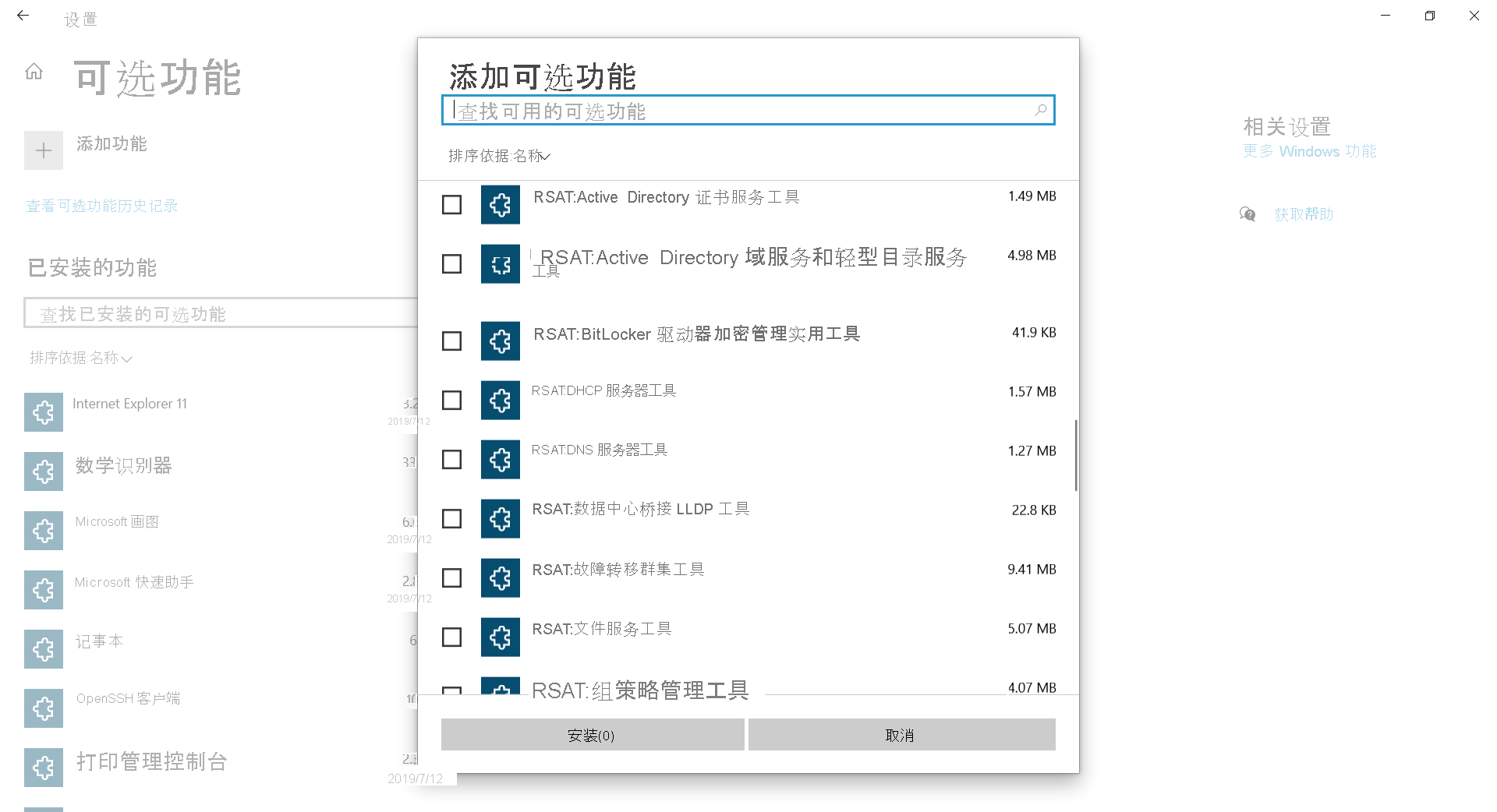The image size is (1497, 812).
Task: Click the search magnifier icon in 添加可选功能 dialog
Action: (1040, 111)
